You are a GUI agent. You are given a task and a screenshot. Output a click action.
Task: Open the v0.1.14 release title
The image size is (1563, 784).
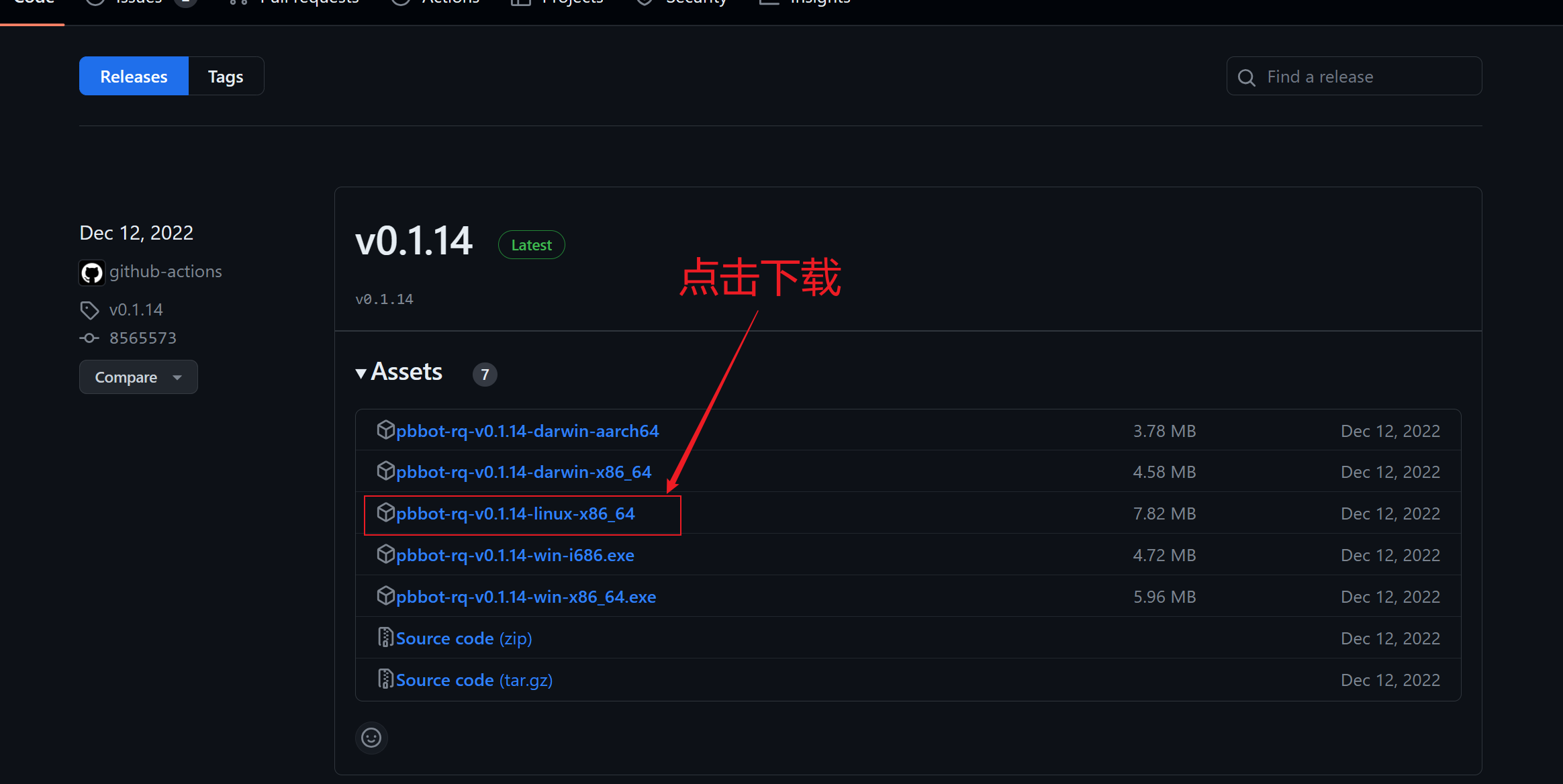(414, 242)
